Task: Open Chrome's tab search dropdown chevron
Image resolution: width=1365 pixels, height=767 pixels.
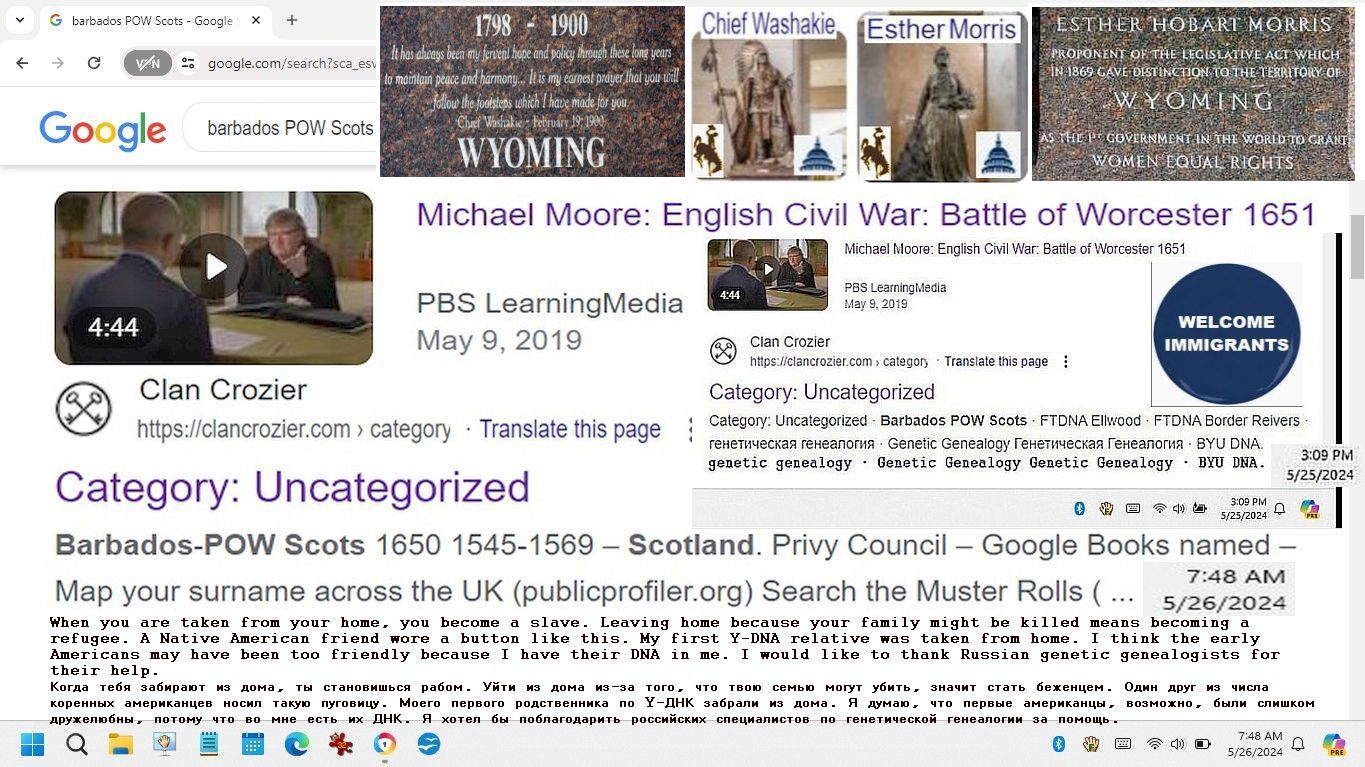Action: tap(19, 20)
